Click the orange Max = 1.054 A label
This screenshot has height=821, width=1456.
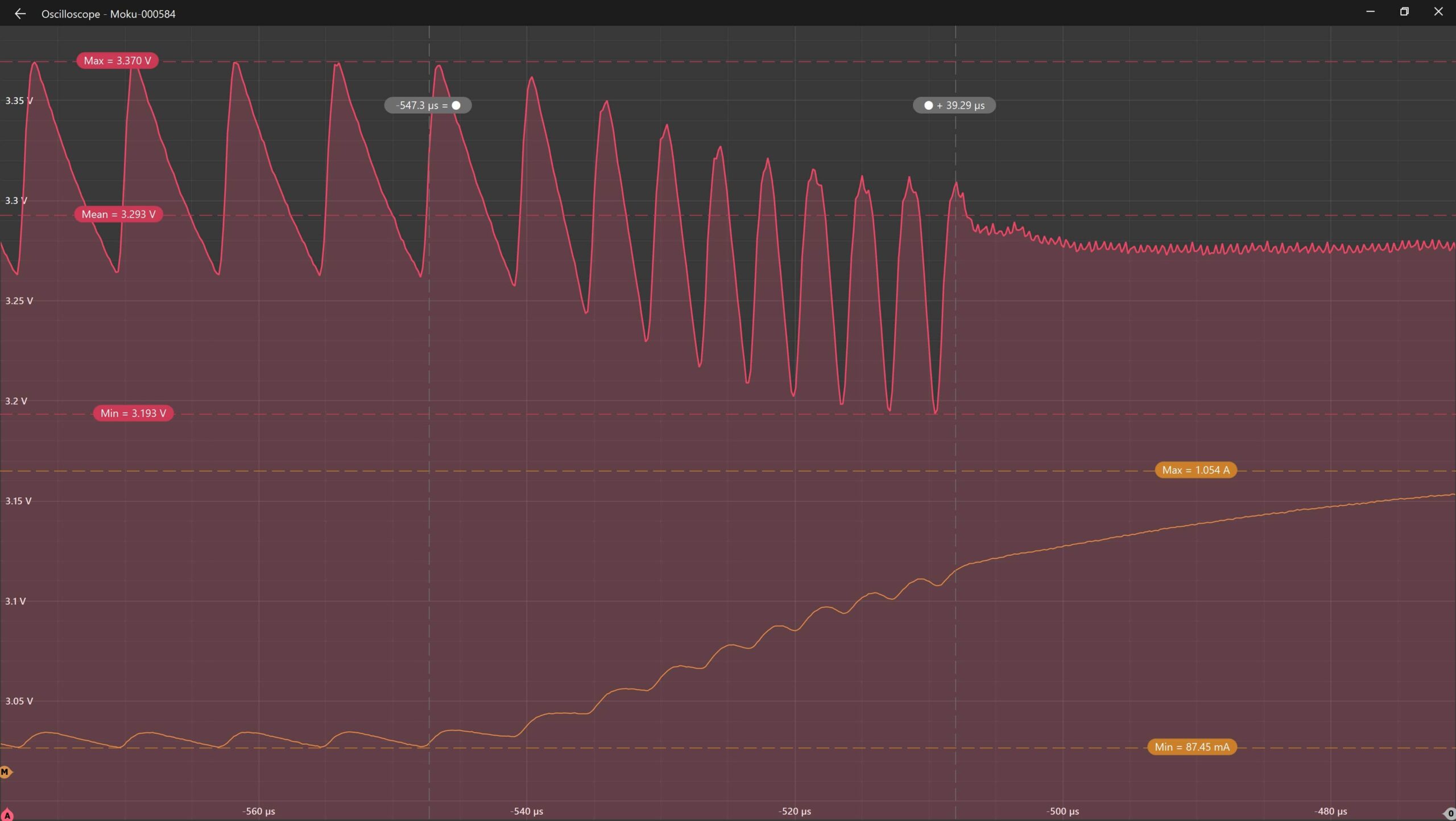click(1196, 470)
